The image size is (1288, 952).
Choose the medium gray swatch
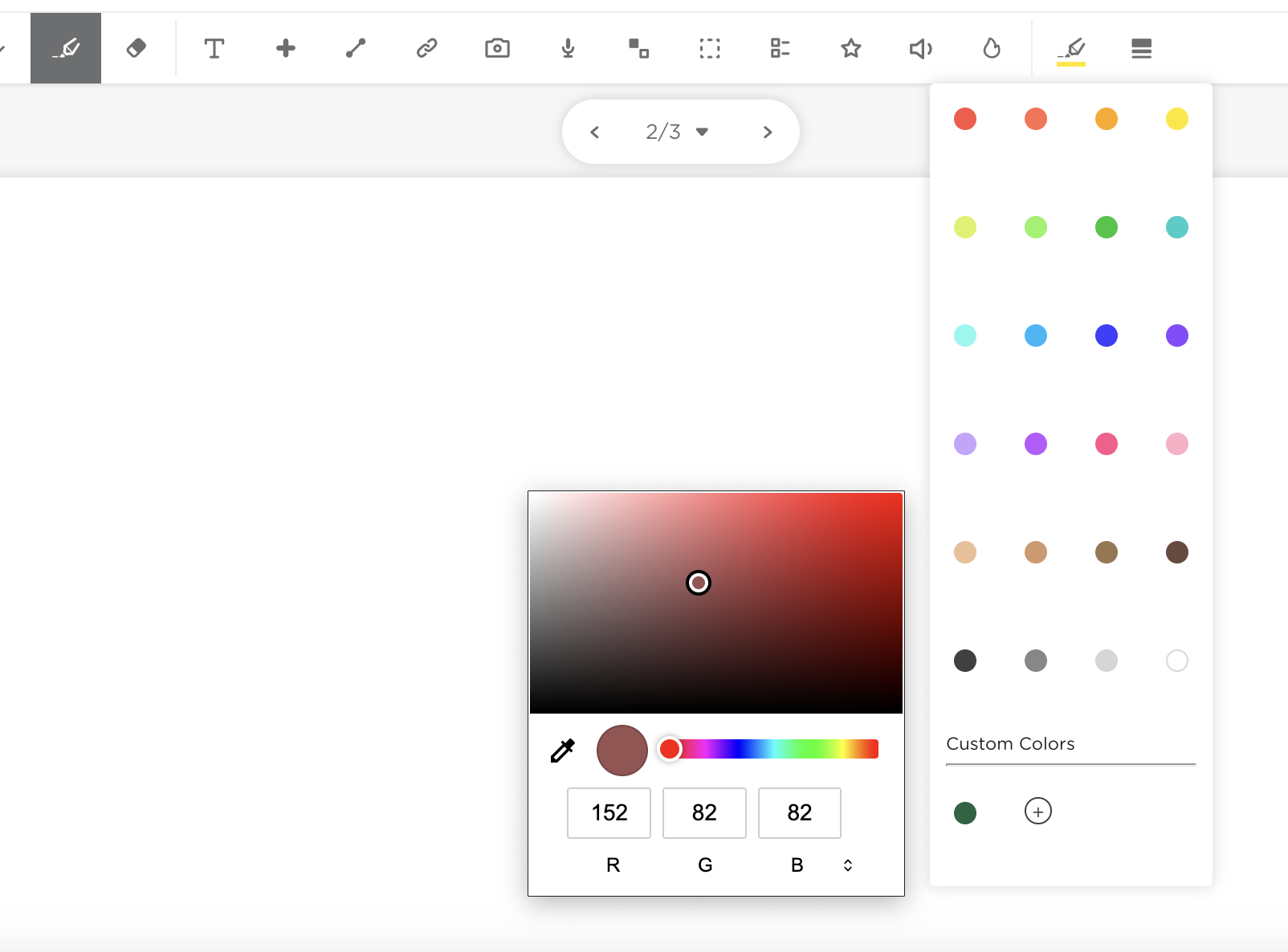[x=1036, y=661]
